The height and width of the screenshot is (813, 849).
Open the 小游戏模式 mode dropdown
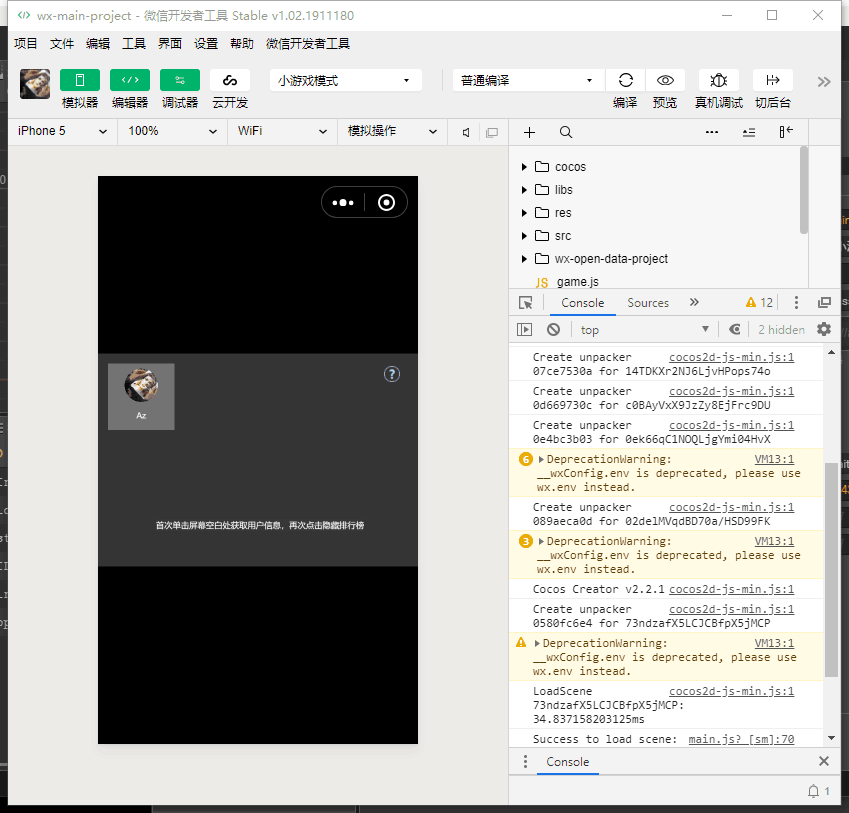345,80
